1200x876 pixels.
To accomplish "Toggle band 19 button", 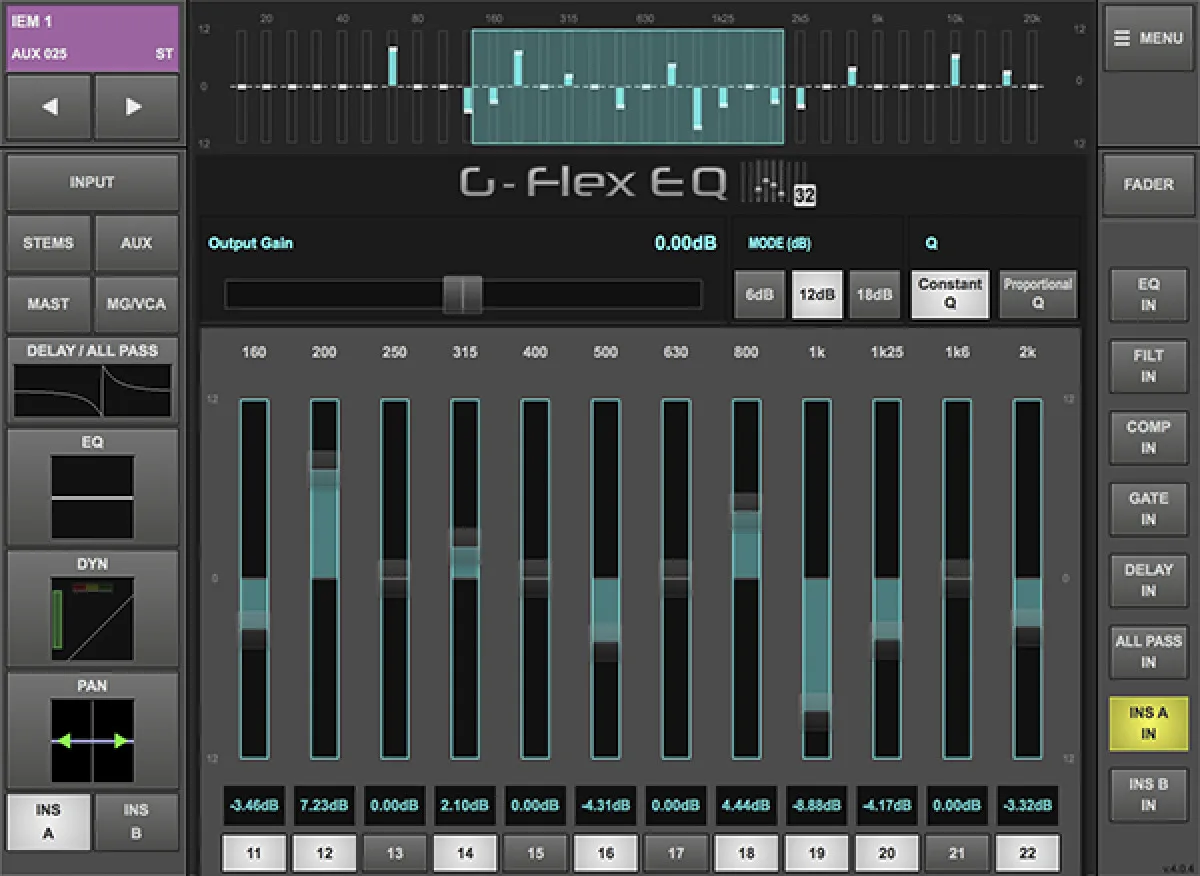I will tap(816, 854).
